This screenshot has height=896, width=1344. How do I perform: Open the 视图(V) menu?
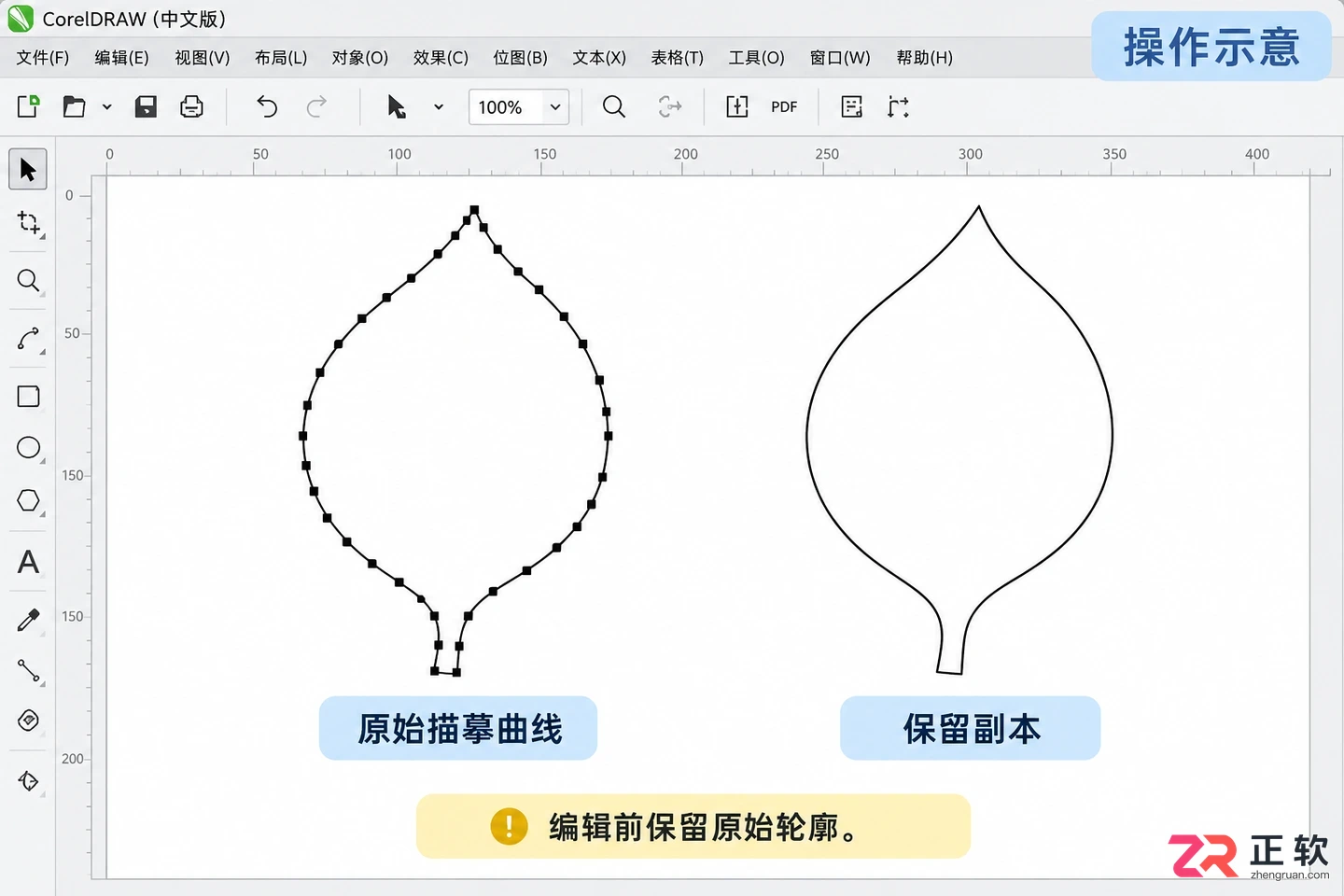pyautogui.click(x=203, y=58)
